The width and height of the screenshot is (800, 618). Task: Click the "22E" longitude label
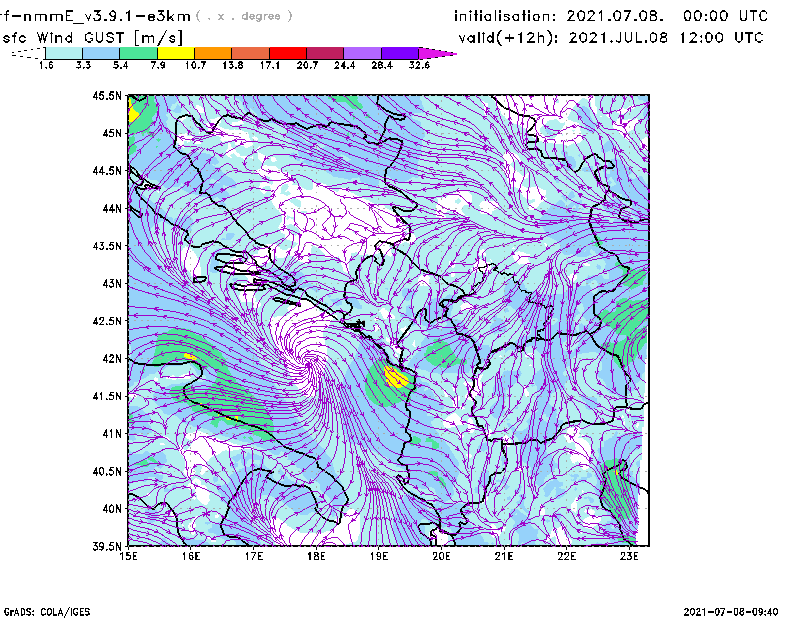[x=566, y=556]
